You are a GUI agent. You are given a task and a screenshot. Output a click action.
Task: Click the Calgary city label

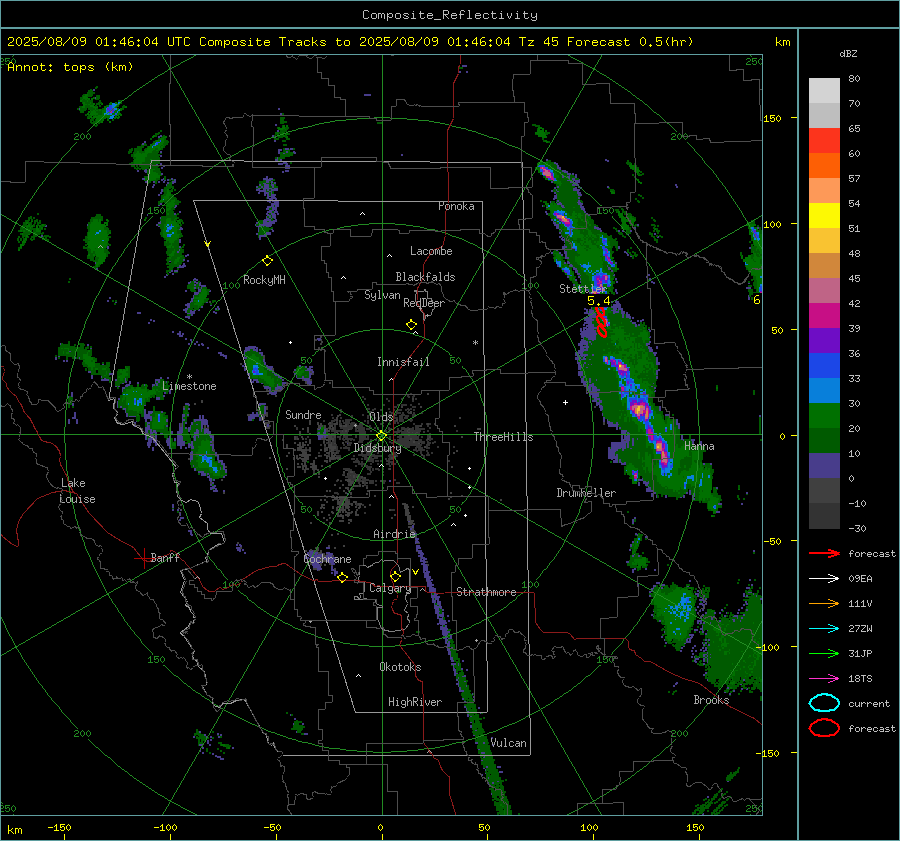tap(390, 588)
